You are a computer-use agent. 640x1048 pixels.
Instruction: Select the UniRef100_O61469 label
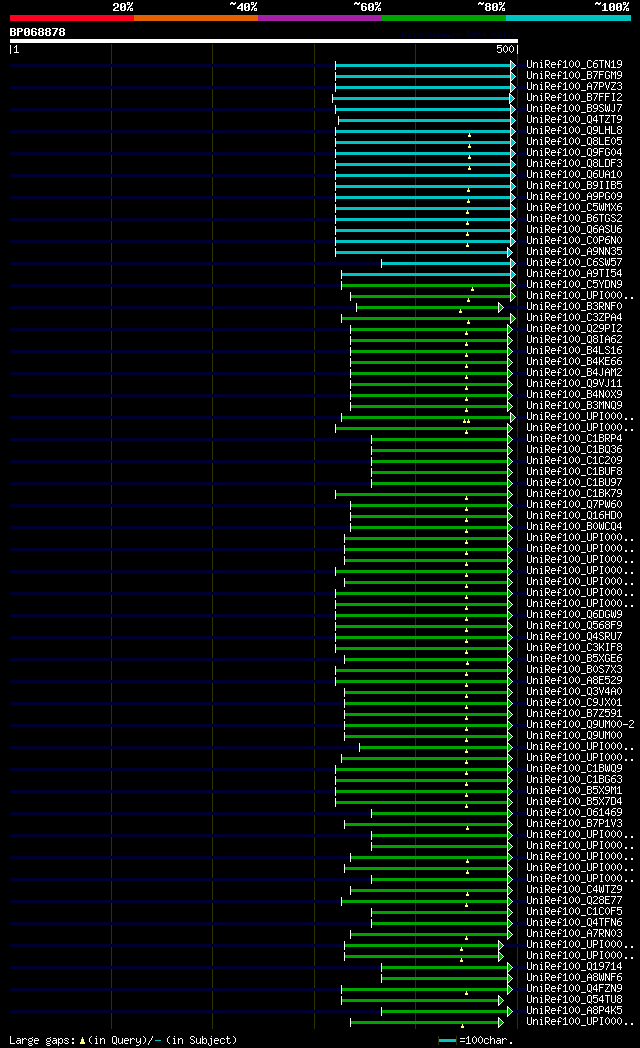(574, 813)
